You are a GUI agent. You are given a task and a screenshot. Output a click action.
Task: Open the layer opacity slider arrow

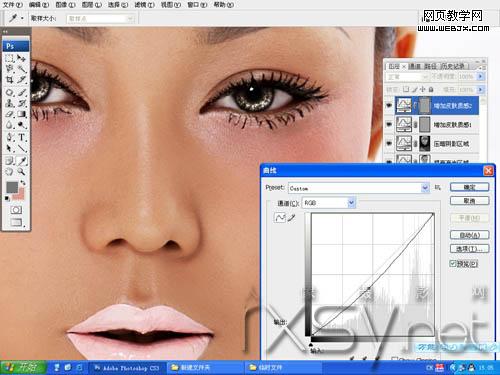tap(480, 77)
